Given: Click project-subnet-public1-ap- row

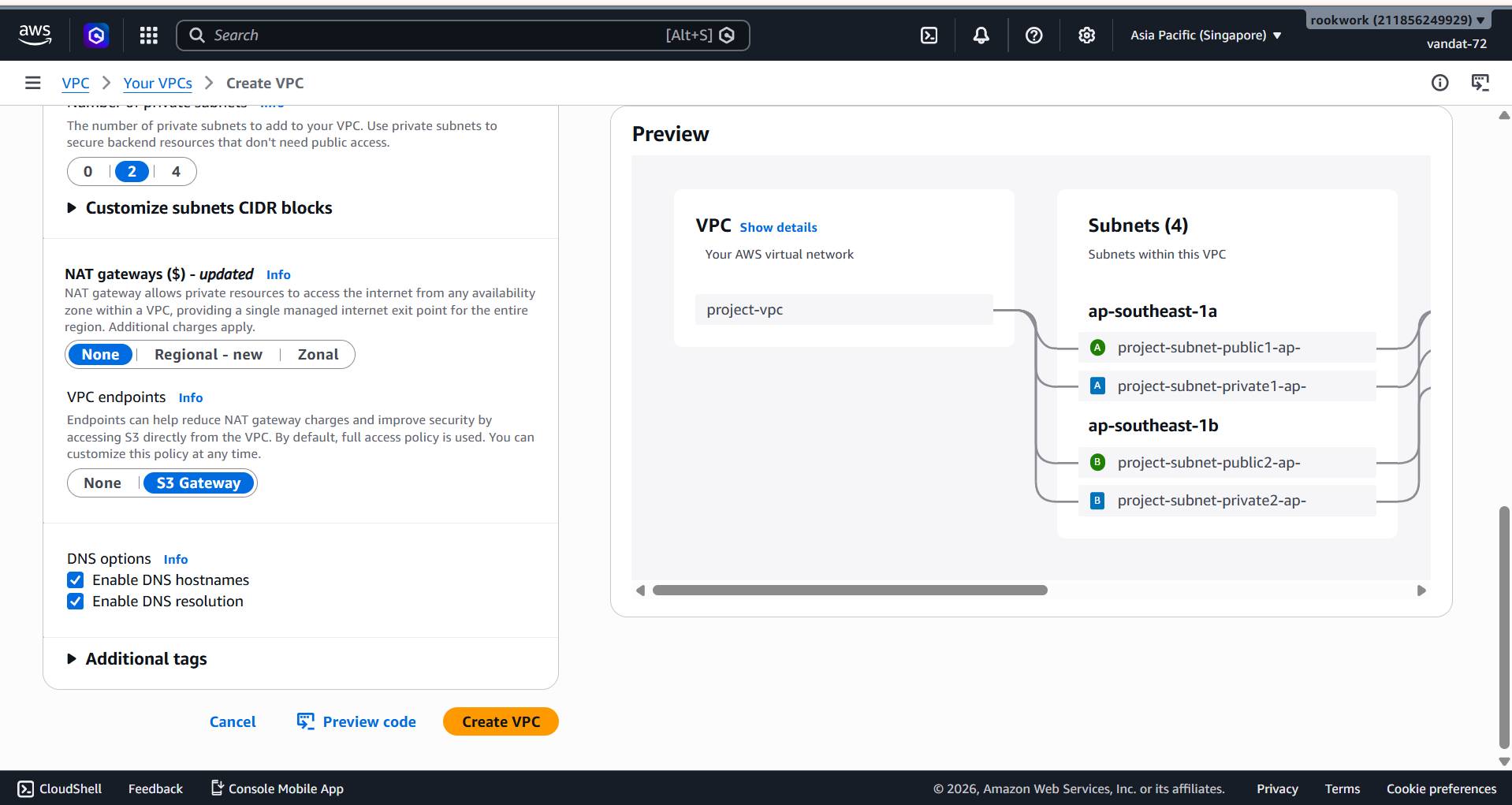Looking at the screenshot, I should (x=1227, y=348).
